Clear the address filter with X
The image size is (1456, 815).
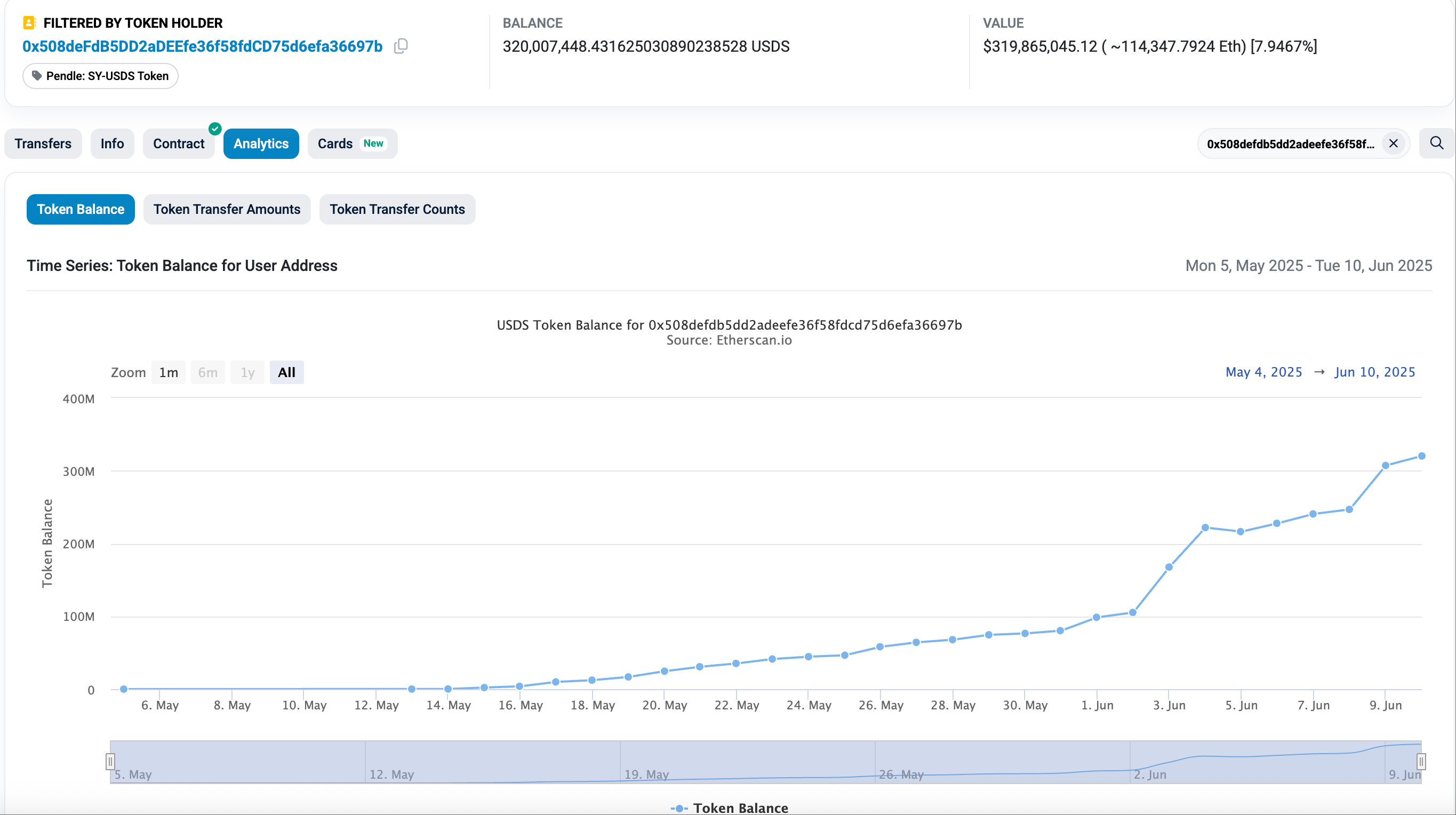coord(1393,143)
